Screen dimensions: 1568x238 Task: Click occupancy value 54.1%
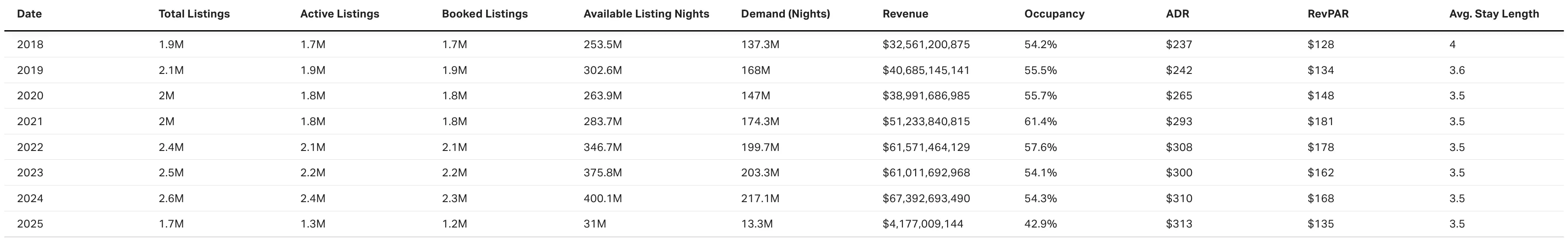pyautogui.click(x=1040, y=173)
